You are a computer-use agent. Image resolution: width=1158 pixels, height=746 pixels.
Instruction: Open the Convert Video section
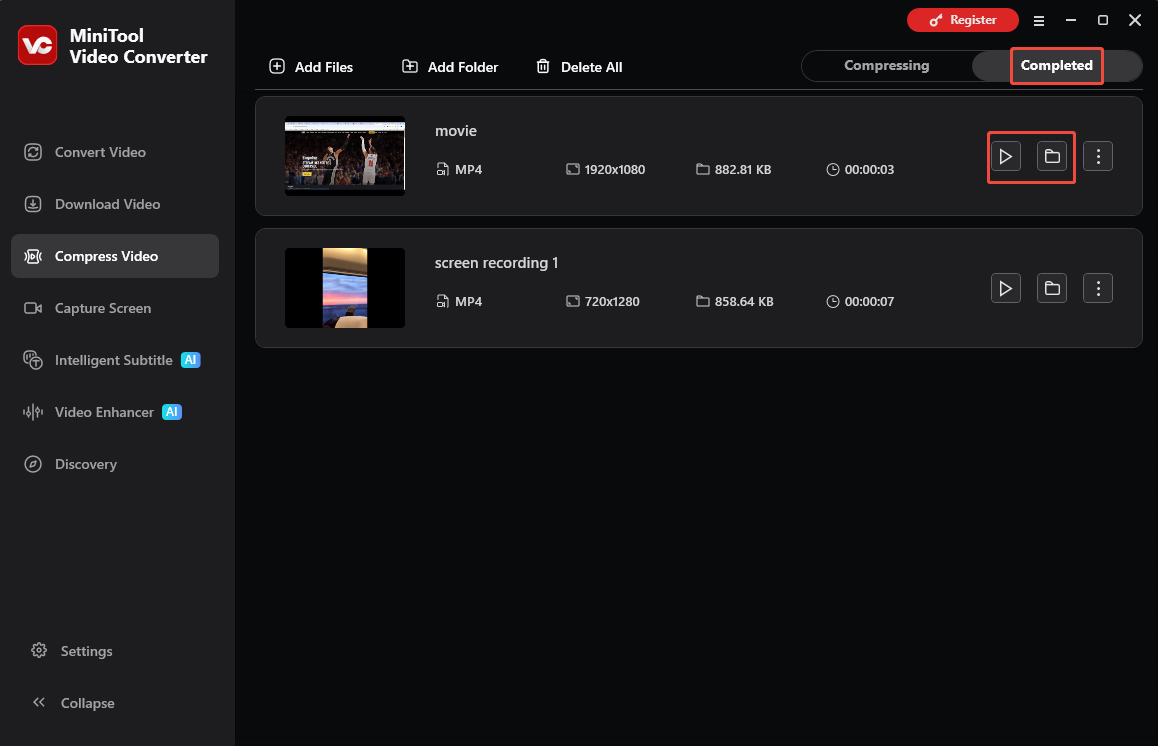pyautogui.click(x=114, y=152)
